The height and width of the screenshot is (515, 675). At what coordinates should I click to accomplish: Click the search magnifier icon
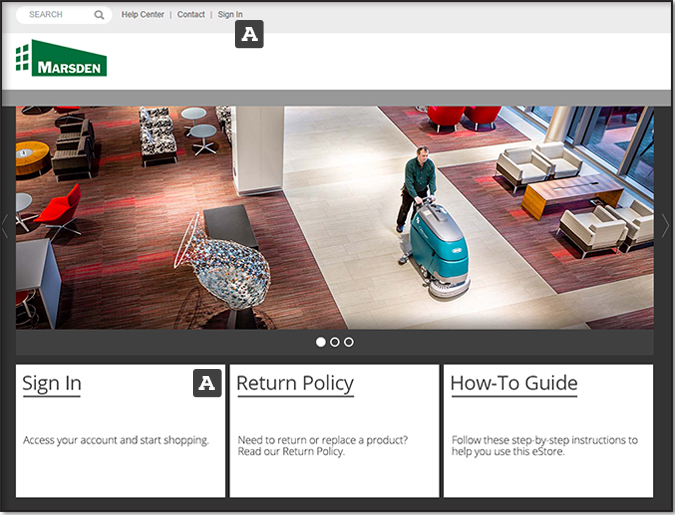[x=99, y=15]
